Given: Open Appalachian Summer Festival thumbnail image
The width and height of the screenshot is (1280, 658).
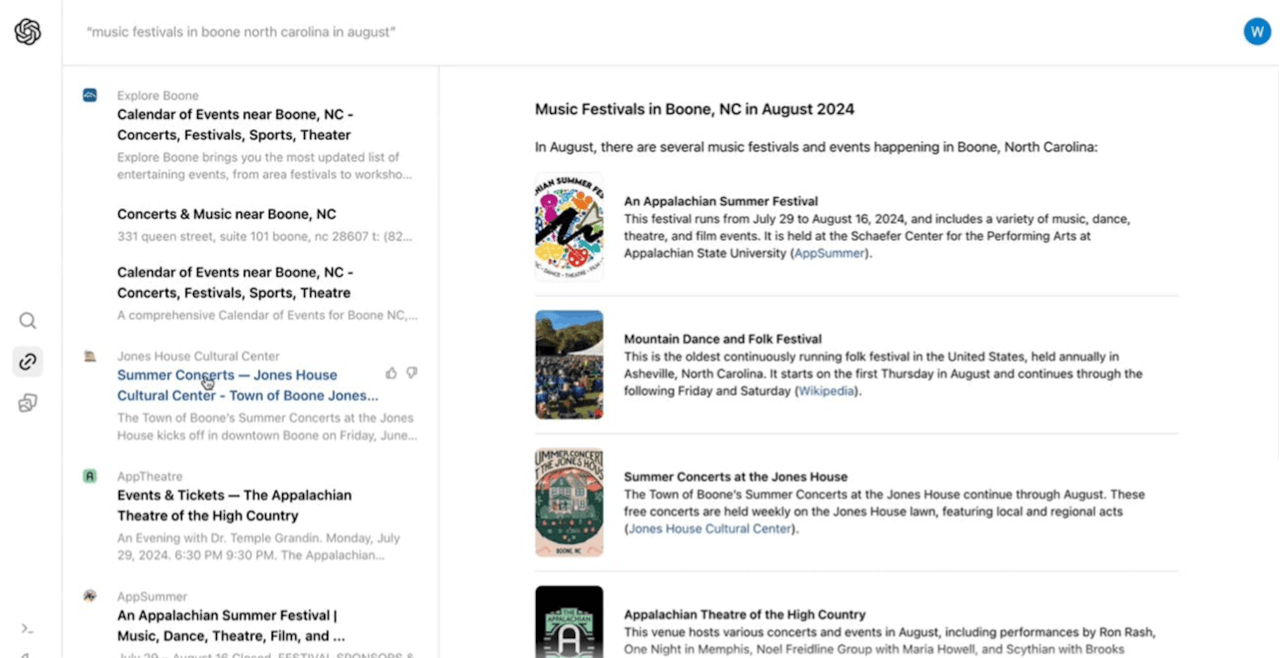Looking at the screenshot, I should pyautogui.click(x=569, y=226).
